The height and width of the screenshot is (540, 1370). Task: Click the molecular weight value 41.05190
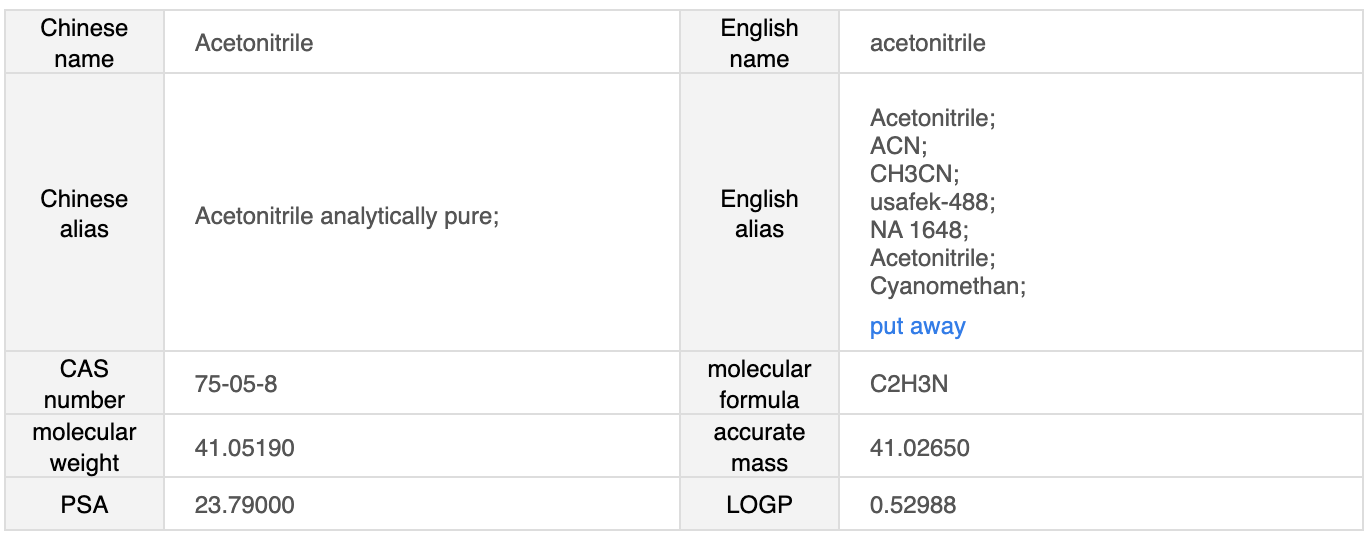[x=245, y=448]
